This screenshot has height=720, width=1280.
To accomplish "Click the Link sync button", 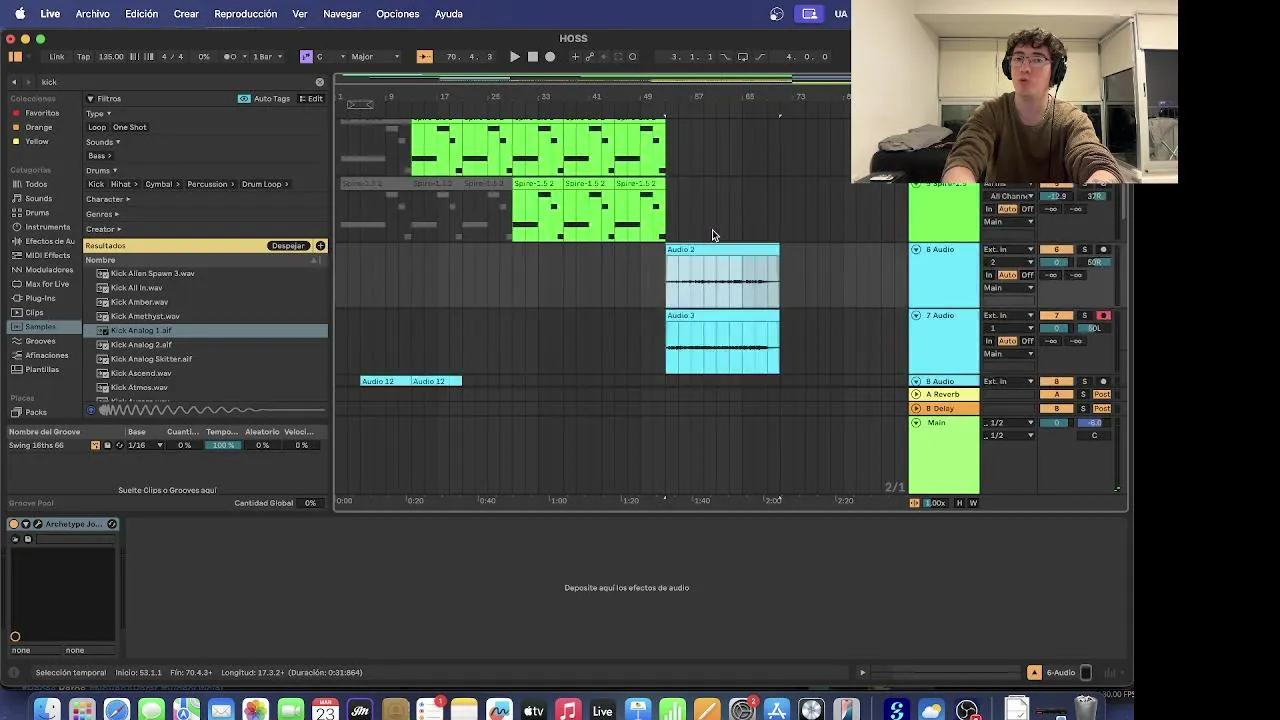I will click(x=57, y=57).
